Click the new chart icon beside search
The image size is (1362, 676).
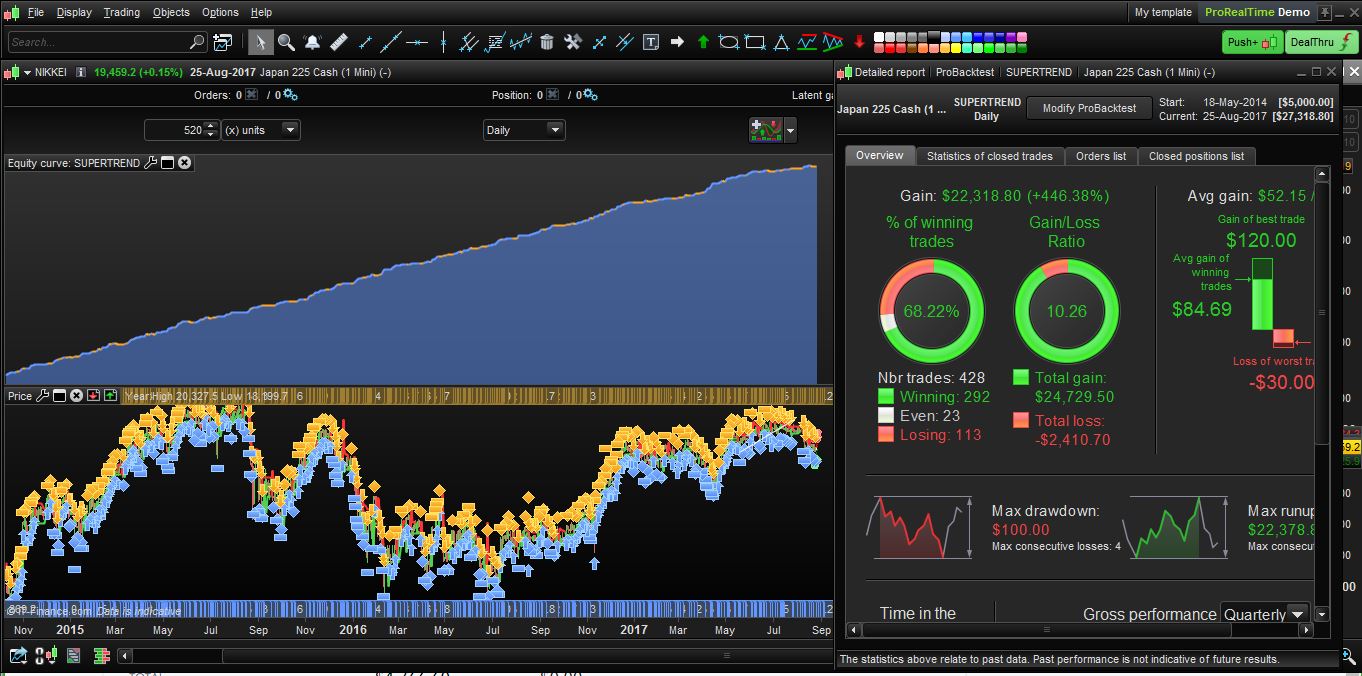click(222, 42)
